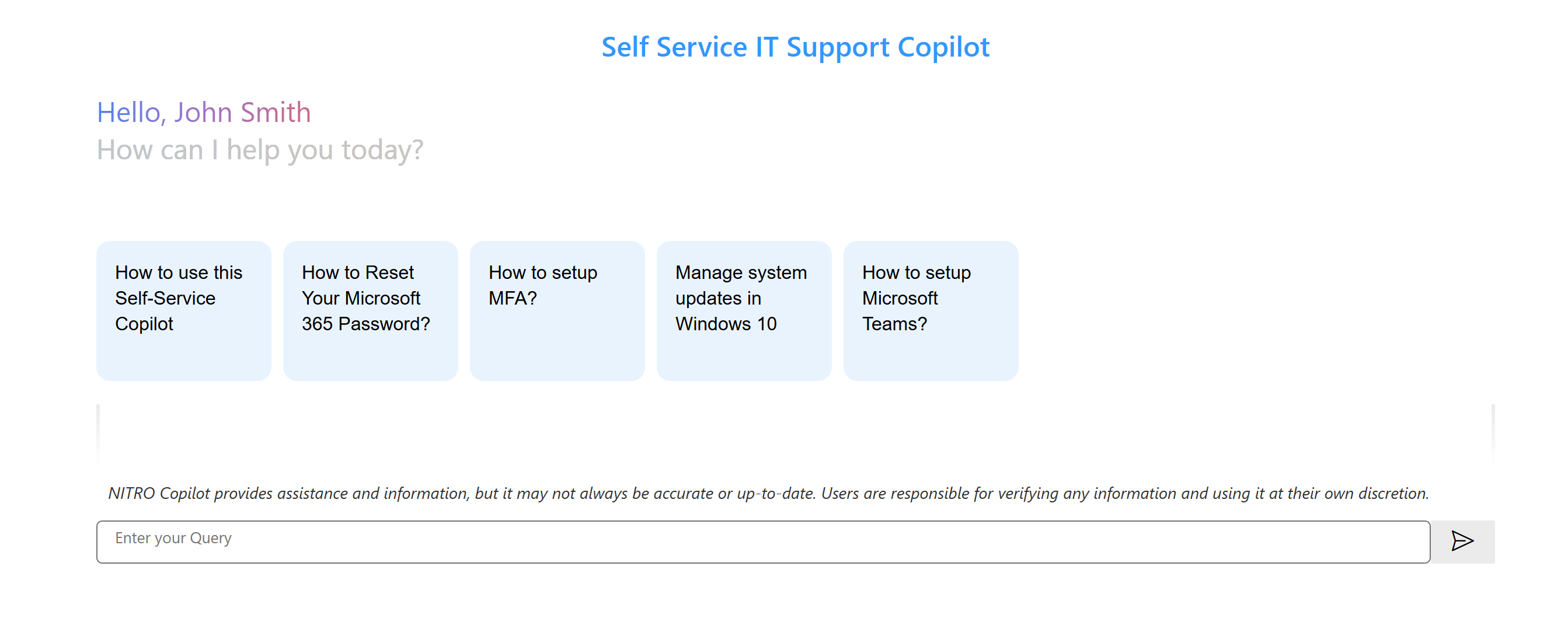This screenshot has height=629, width=1568.
Task: Select How to Reset Microsoft 365 Password card
Action: pos(370,310)
